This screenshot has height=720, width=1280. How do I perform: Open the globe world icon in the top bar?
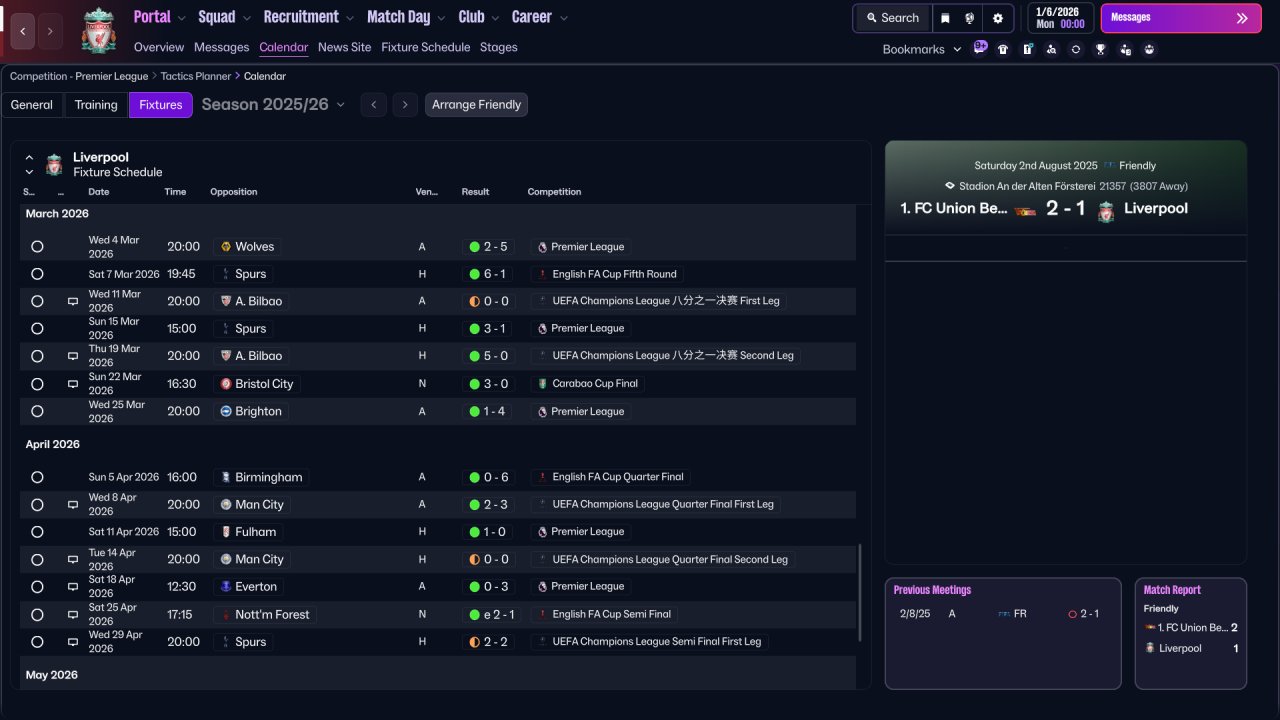tap(970, 18)
